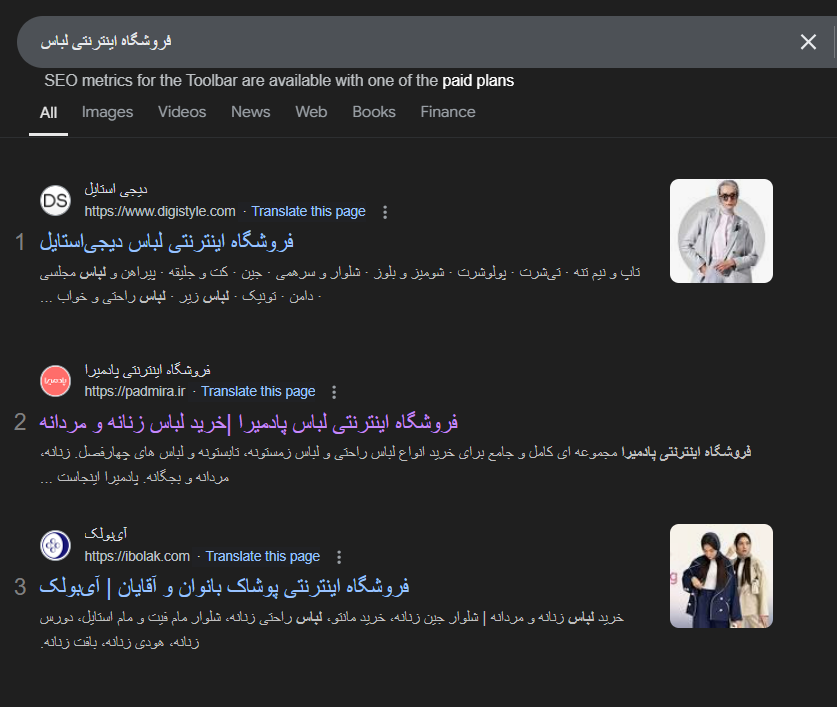The height and width of the screenshot is (707, 837).
Task: Open more options for ibolak.com result
Action: [x=339, y=557]
